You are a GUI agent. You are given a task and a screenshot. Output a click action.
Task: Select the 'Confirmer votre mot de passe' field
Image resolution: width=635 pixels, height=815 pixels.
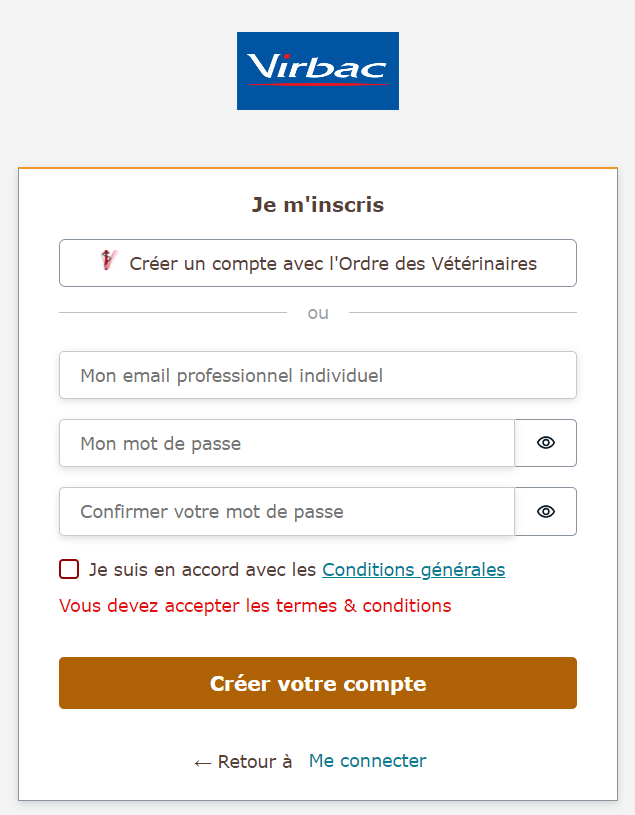[287, 511]
